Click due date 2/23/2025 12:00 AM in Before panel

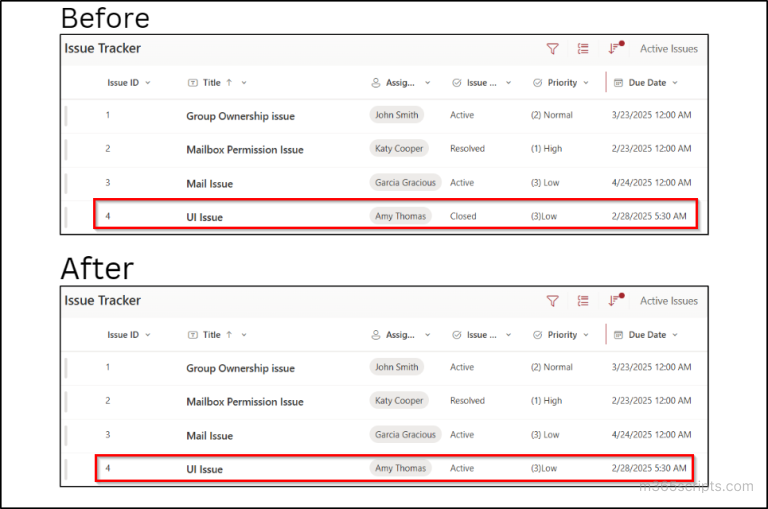coord(651,148)
